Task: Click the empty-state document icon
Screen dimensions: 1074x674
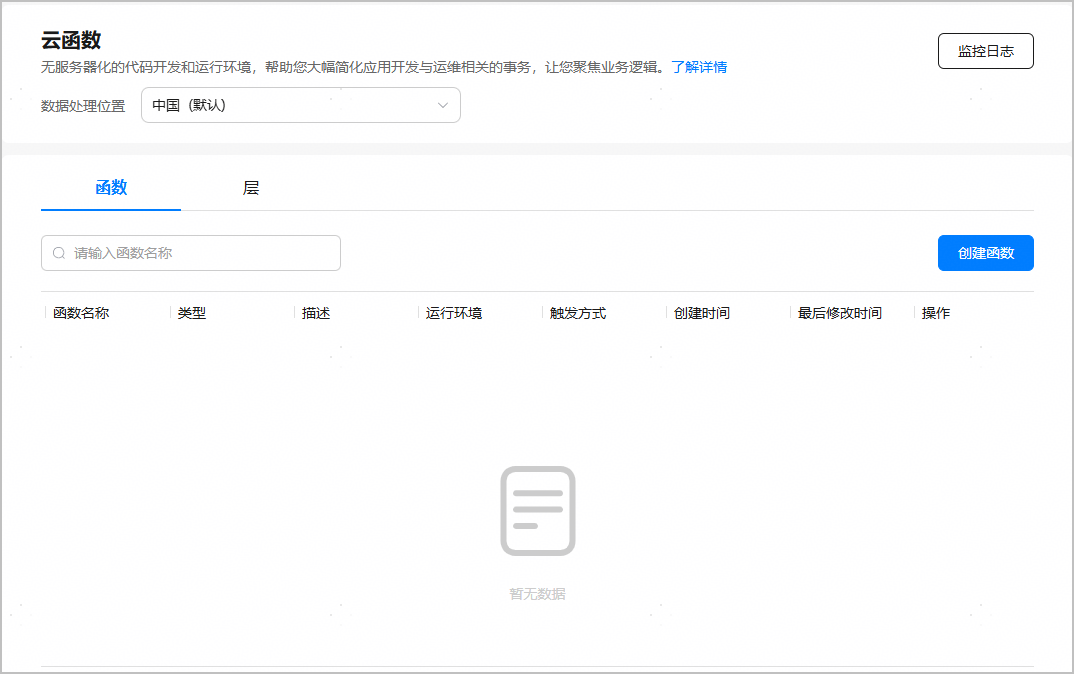Action: [537, 511]
